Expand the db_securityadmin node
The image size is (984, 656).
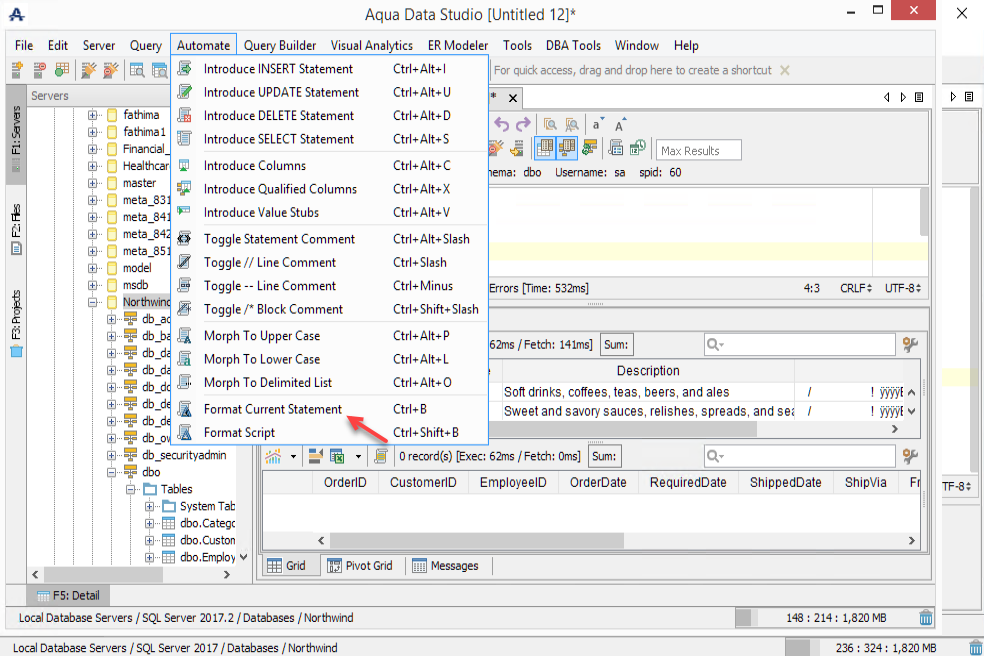click(x=111, y=455)
